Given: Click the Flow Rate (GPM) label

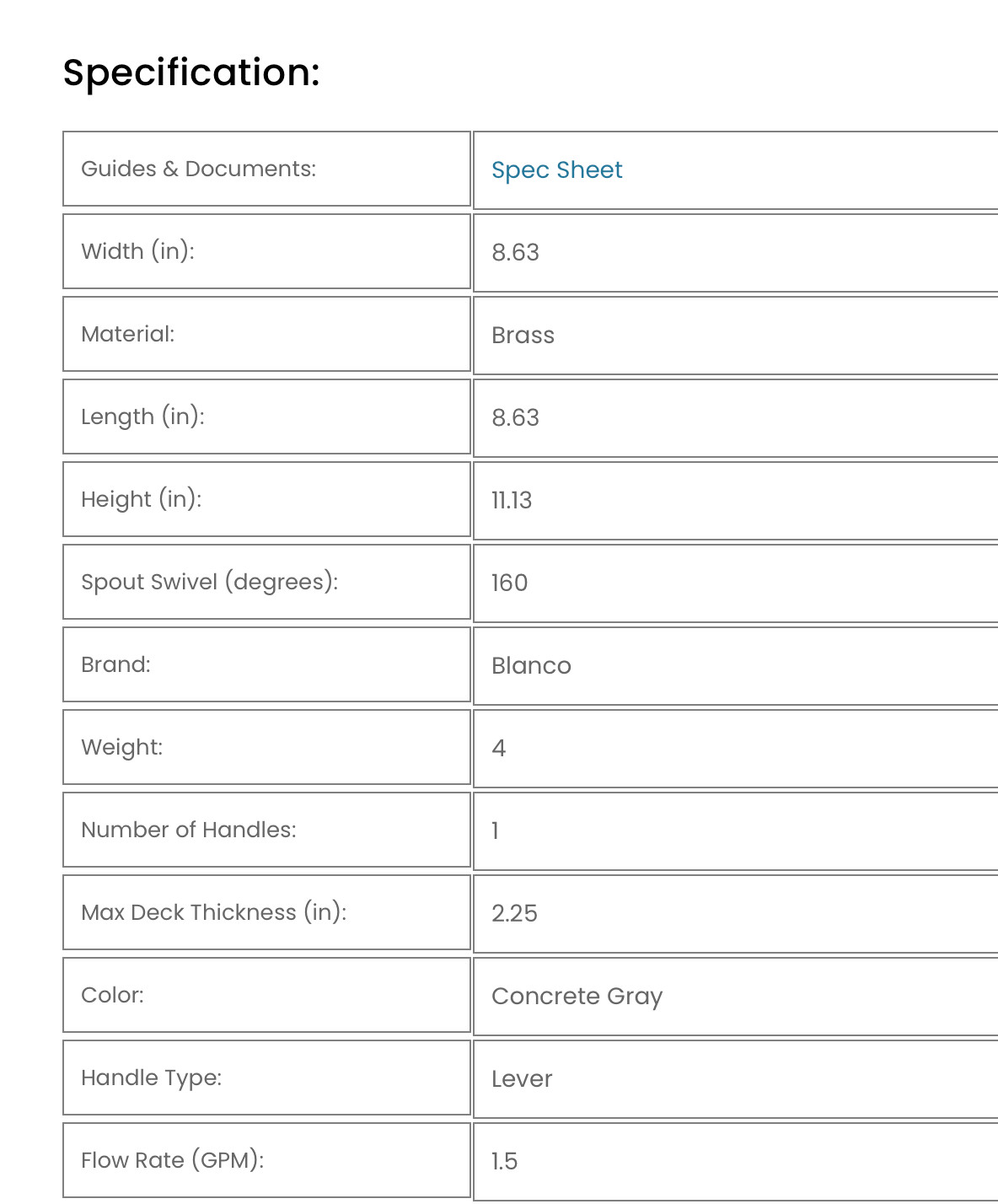Looking at the screenshot, I should 172,1160.
